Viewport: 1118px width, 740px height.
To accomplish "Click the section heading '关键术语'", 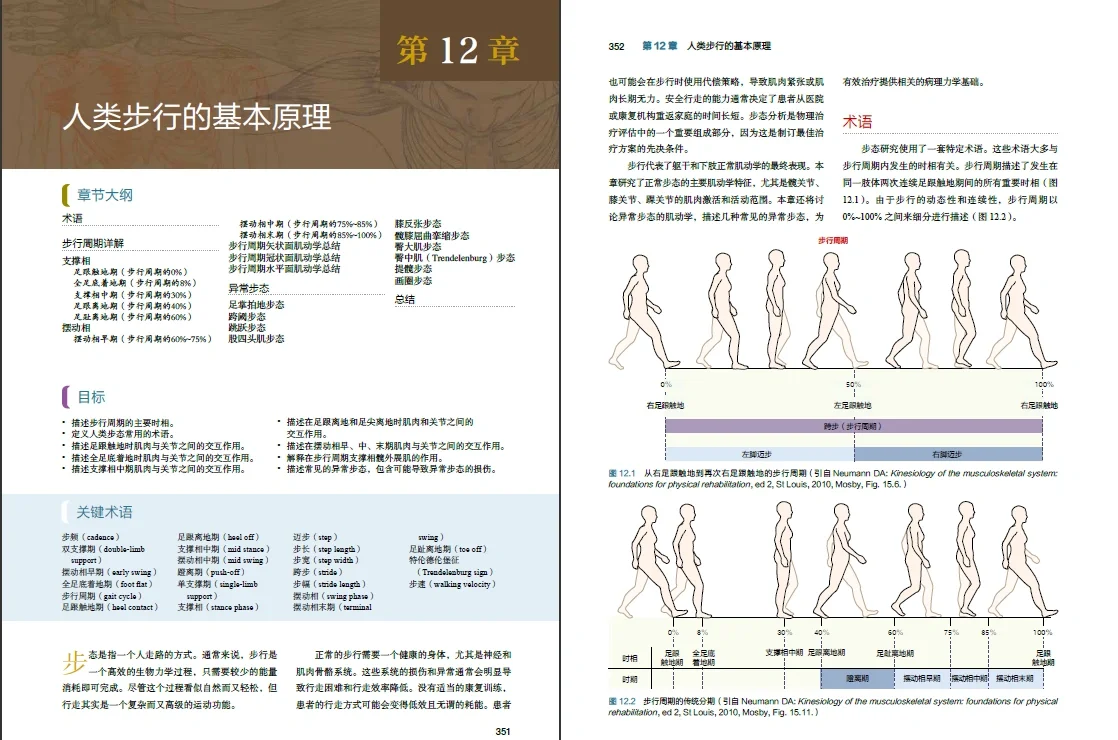I will tap(105, 512).
